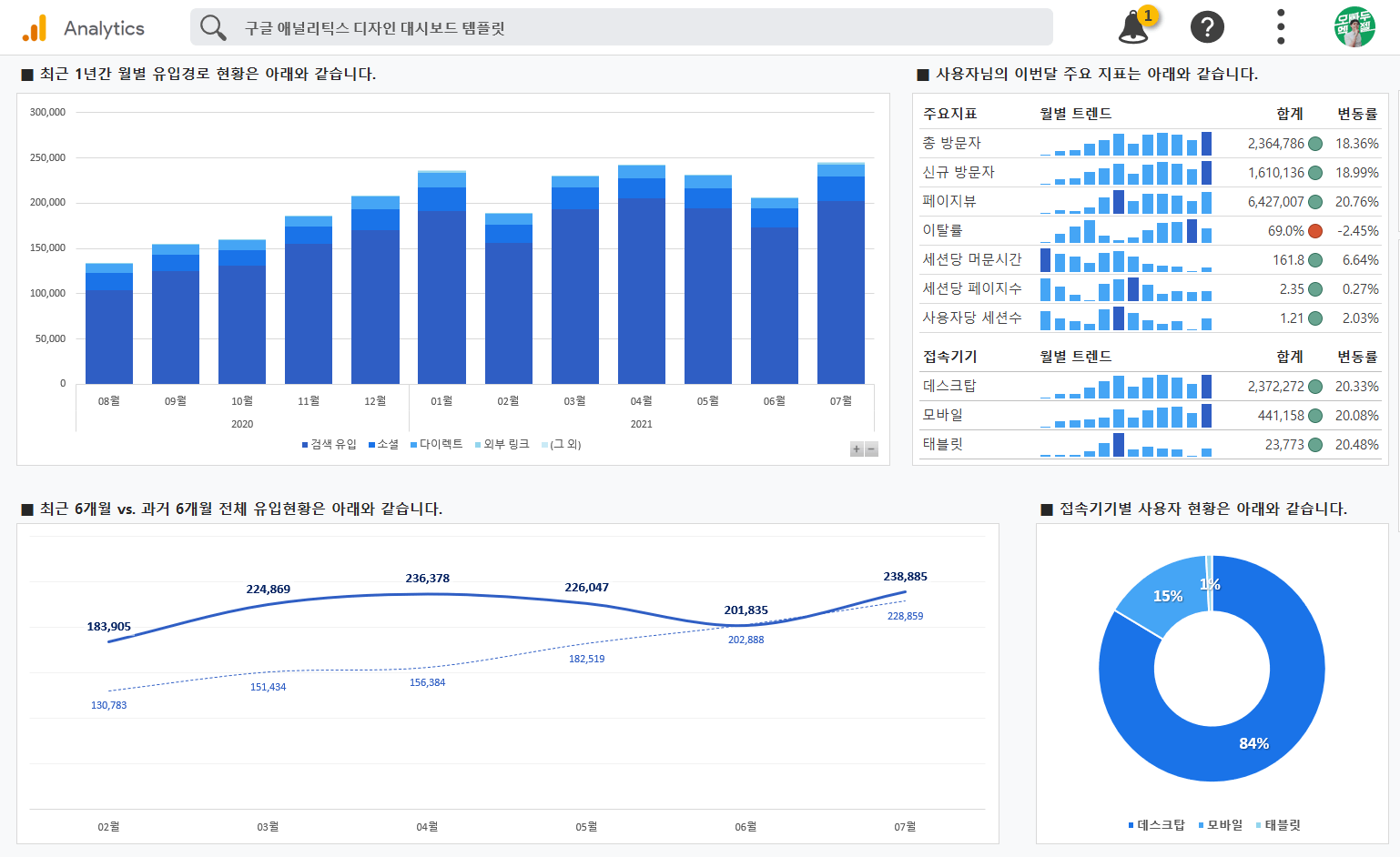Viewport: 1400px width, 857px height.
Task: Click the green status dot for 총 방문자
Action: 1315,144
